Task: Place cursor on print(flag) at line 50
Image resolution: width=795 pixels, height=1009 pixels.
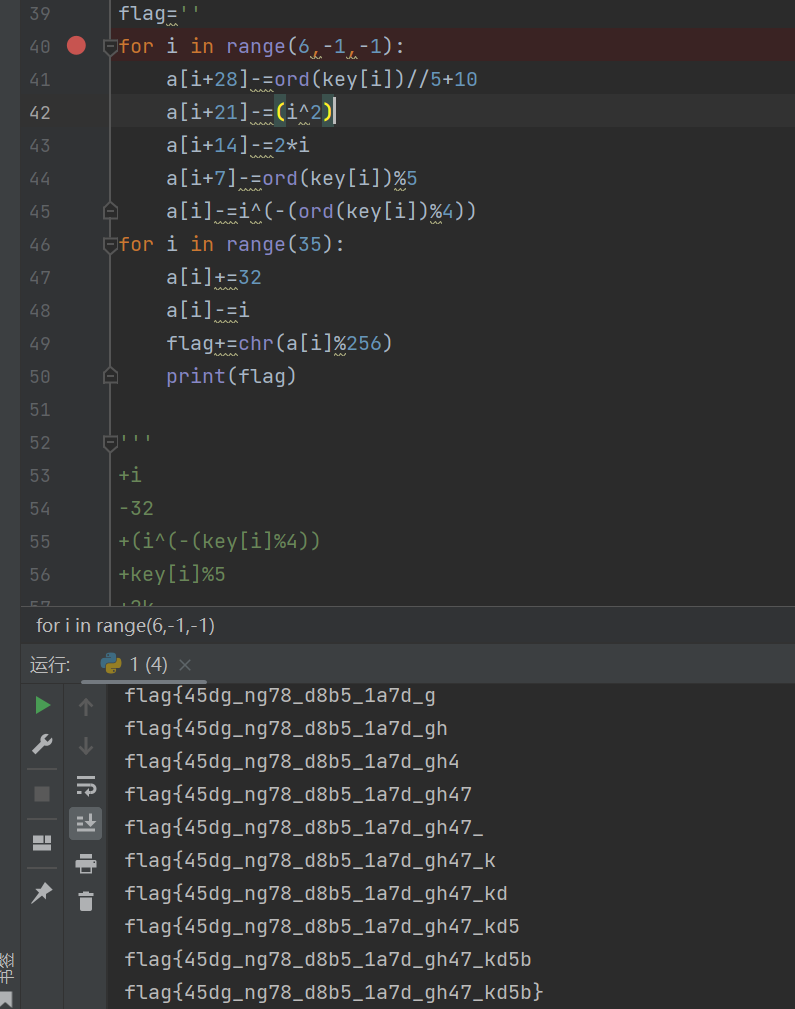Action: (232, 376)
